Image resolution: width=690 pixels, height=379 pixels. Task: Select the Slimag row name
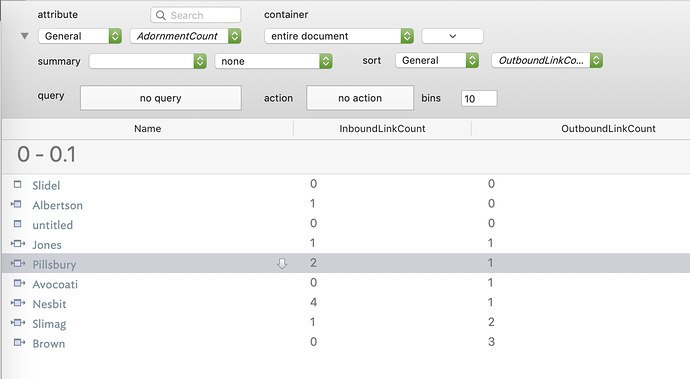click(49, 324)
